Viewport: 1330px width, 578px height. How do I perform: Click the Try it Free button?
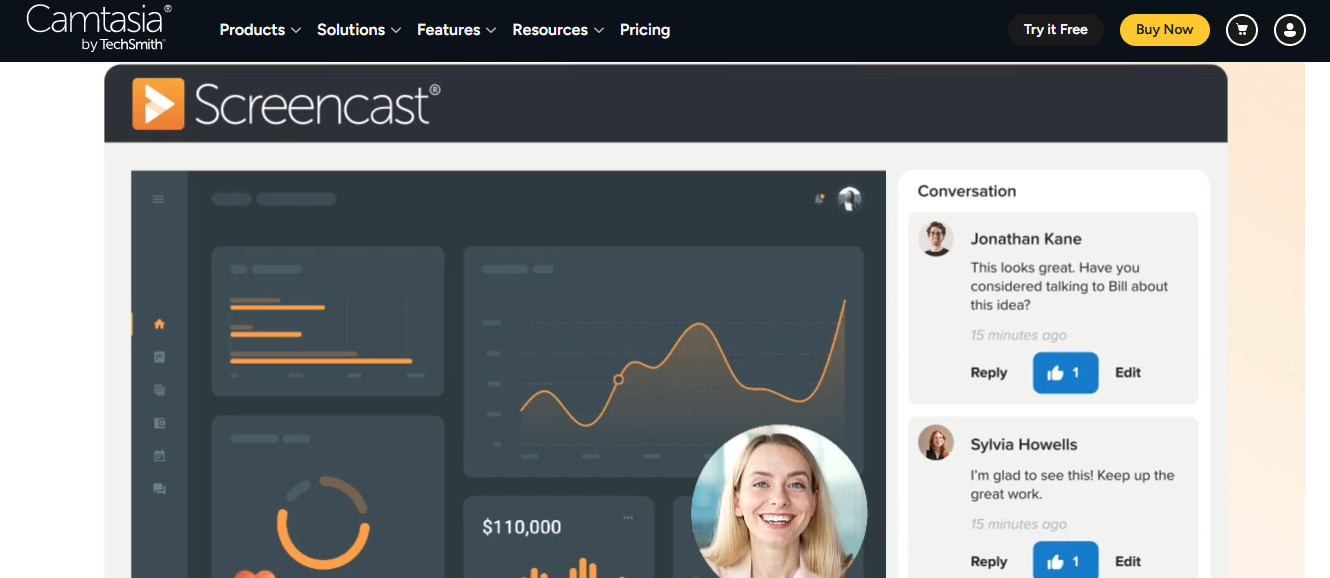pyautogui.click(x=1055, y=30)
